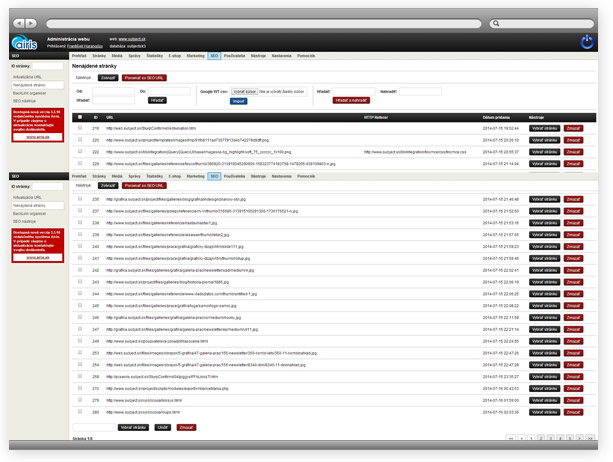Switch to the Marketing tab

point(195,58)
